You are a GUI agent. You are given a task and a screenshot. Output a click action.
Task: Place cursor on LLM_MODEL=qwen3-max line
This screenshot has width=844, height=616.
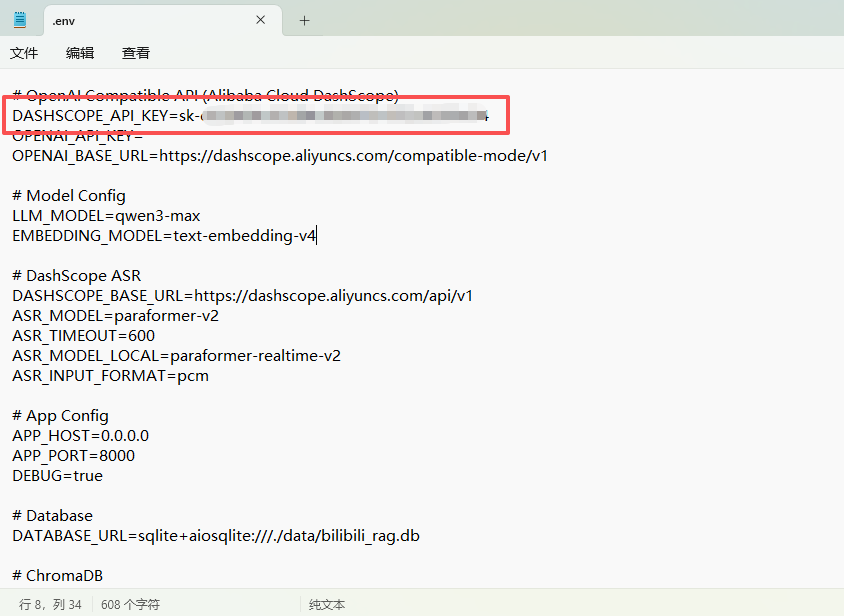click(x=106, y=216)
